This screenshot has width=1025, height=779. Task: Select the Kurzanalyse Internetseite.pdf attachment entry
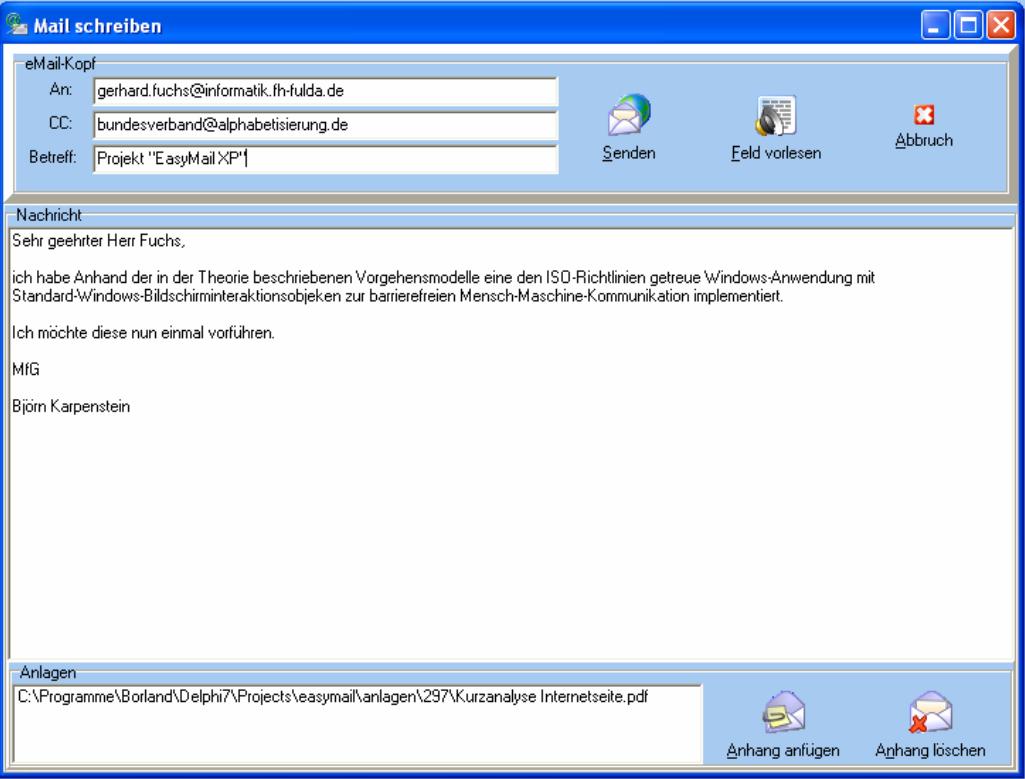coord(340,697)
